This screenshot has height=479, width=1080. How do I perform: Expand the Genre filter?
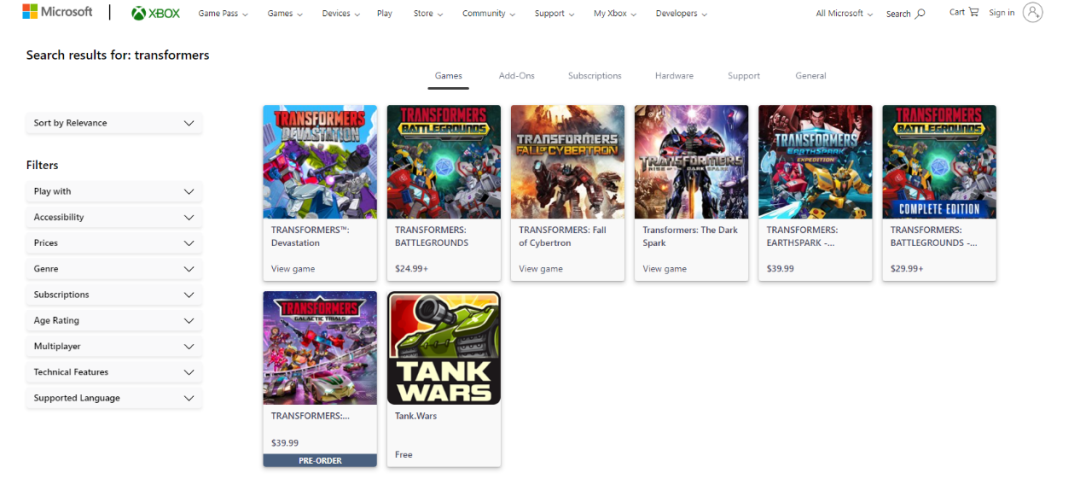(x=114, y=269)
